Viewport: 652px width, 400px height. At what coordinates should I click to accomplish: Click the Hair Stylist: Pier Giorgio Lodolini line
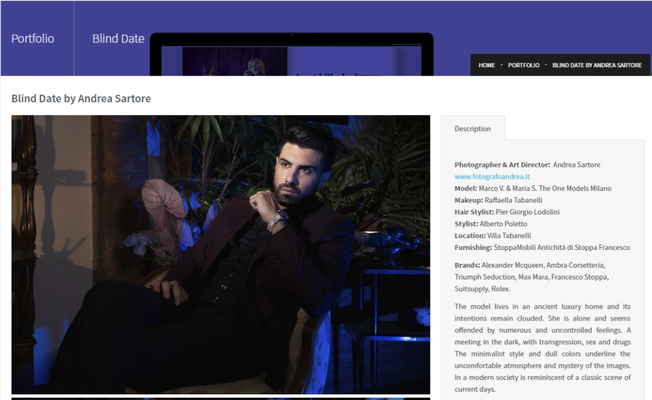pos(507,212)
